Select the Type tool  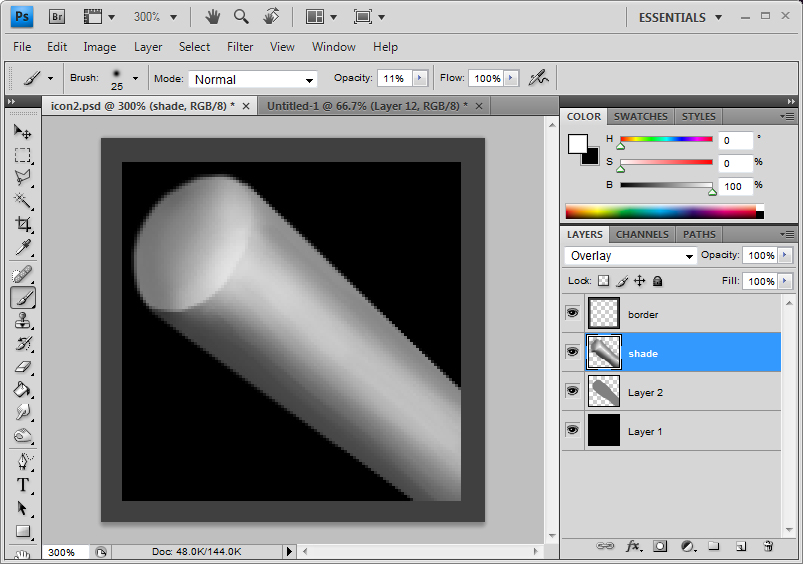(23, 485)
